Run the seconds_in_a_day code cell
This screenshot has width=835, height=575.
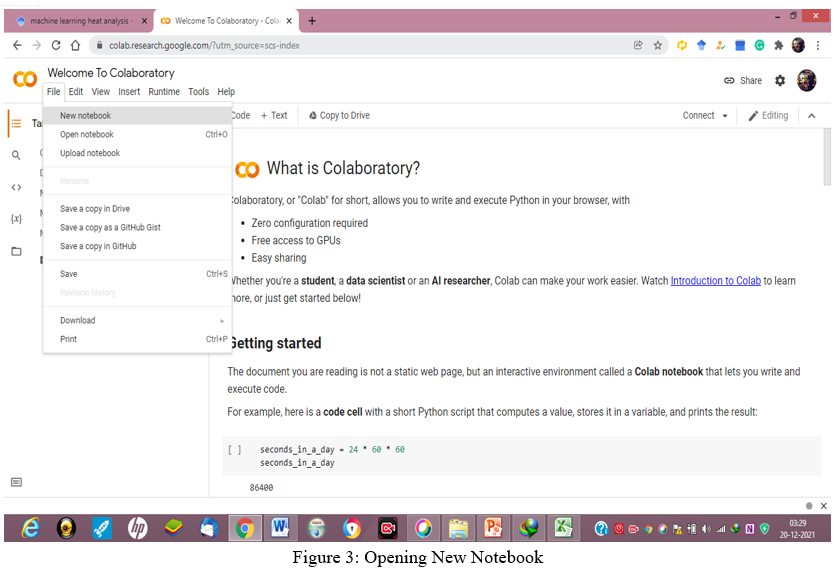click(234, 450)
